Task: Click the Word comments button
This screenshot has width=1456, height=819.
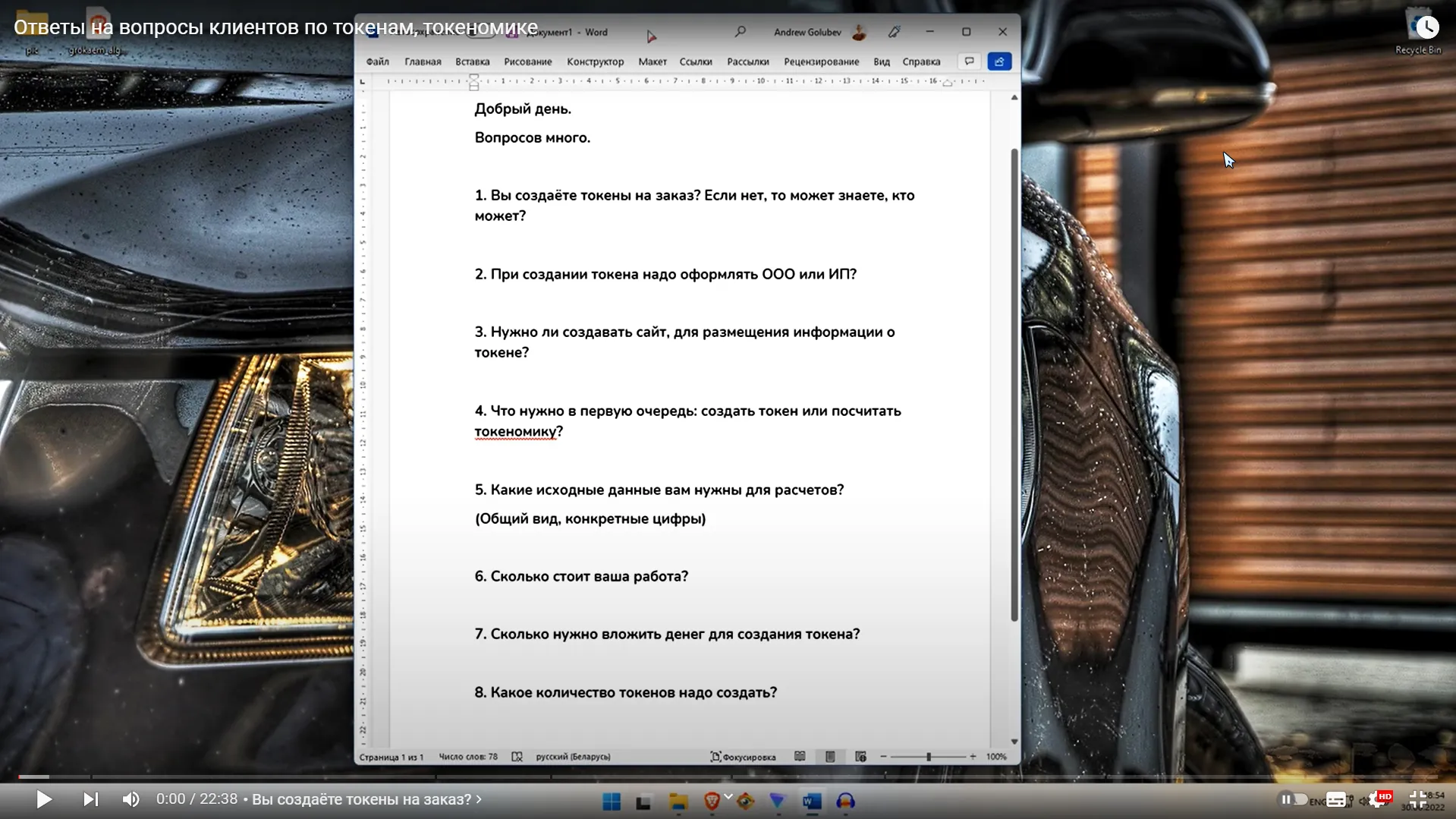Action: [969, 61]
